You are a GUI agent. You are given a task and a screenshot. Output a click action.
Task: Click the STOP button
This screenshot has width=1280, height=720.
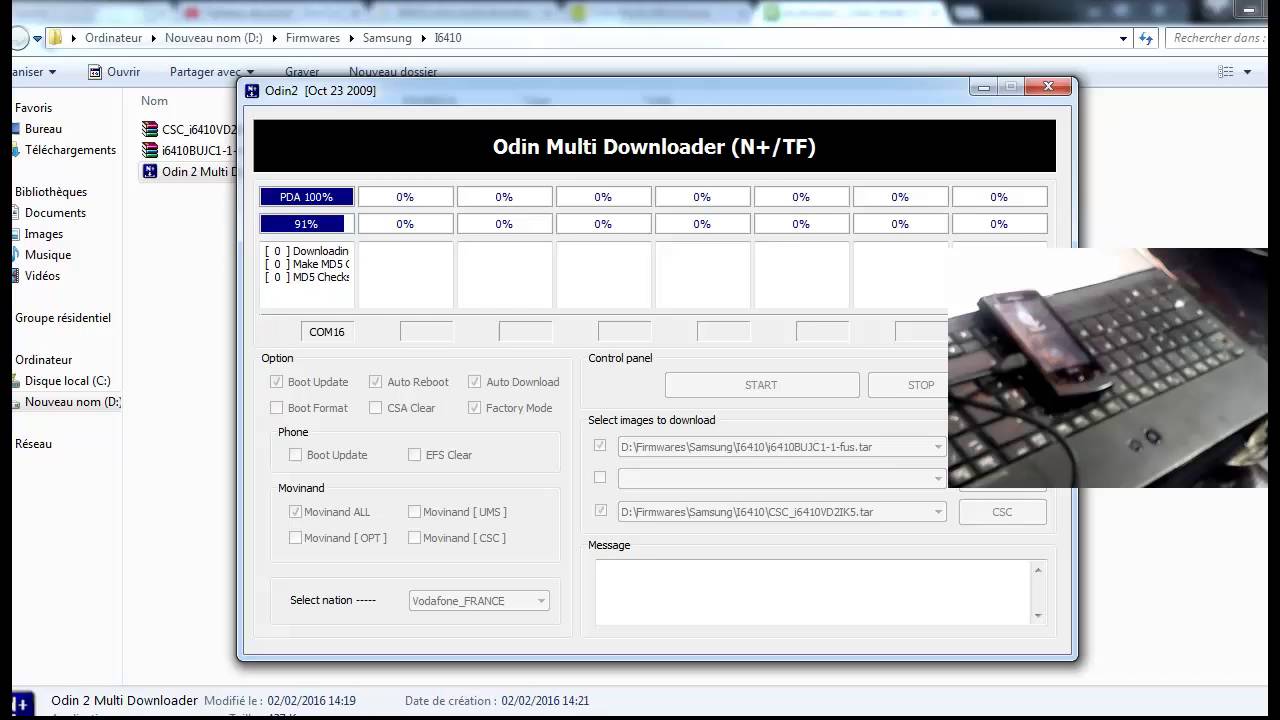coord(908,385)
